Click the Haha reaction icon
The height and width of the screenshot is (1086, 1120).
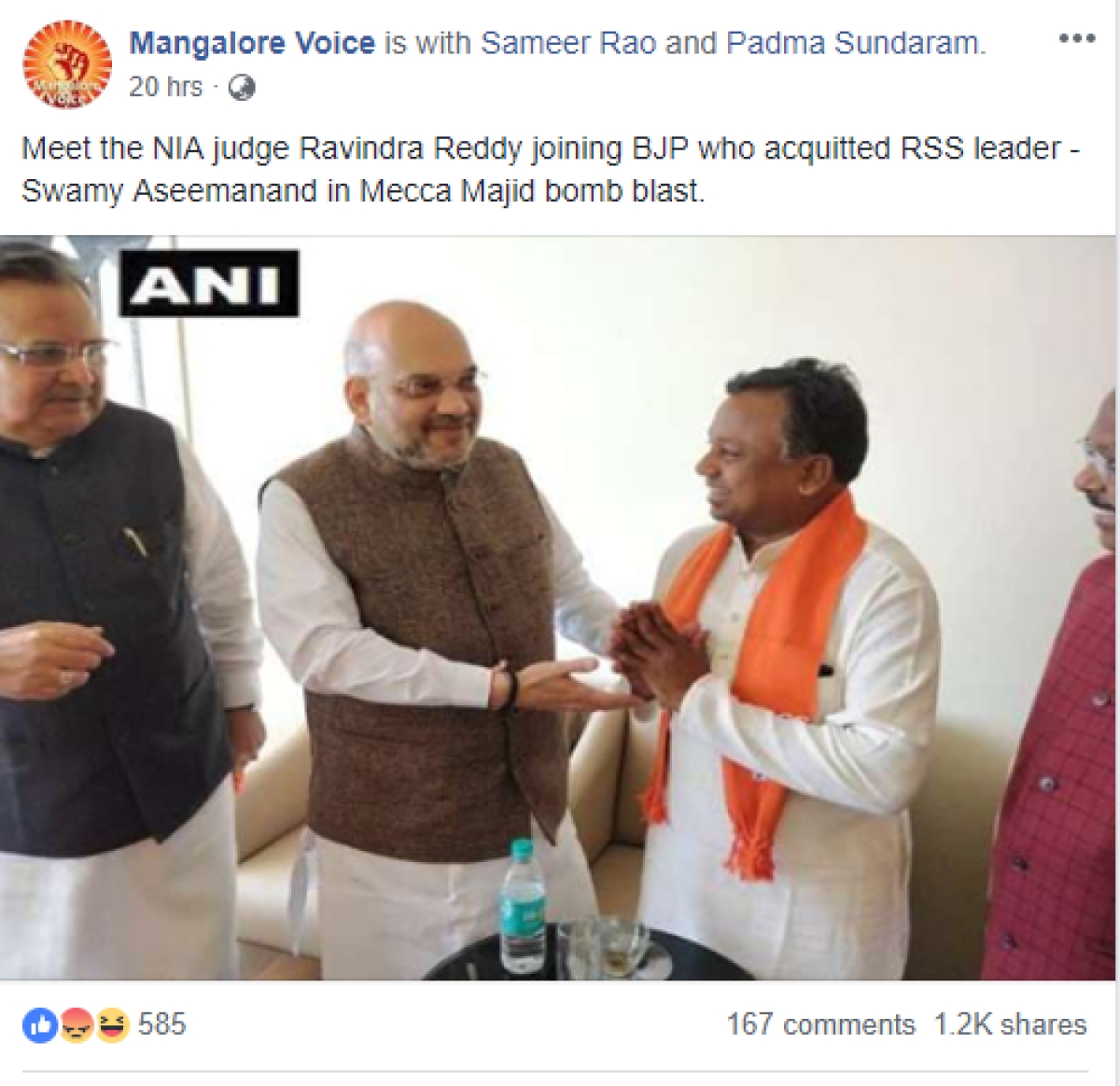click(111, 1025)
